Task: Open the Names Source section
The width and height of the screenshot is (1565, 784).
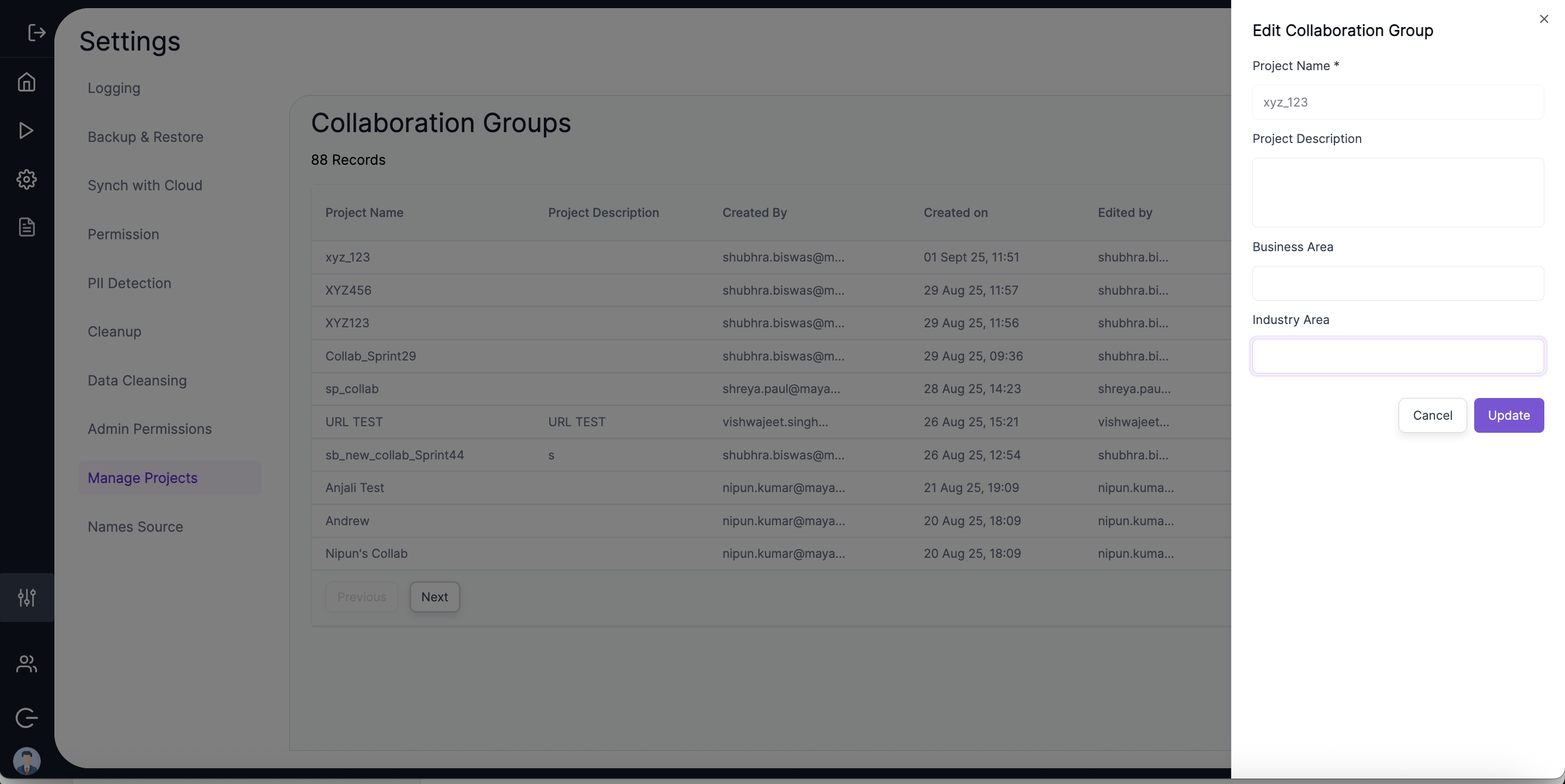Action: click(x=135, y=526)
